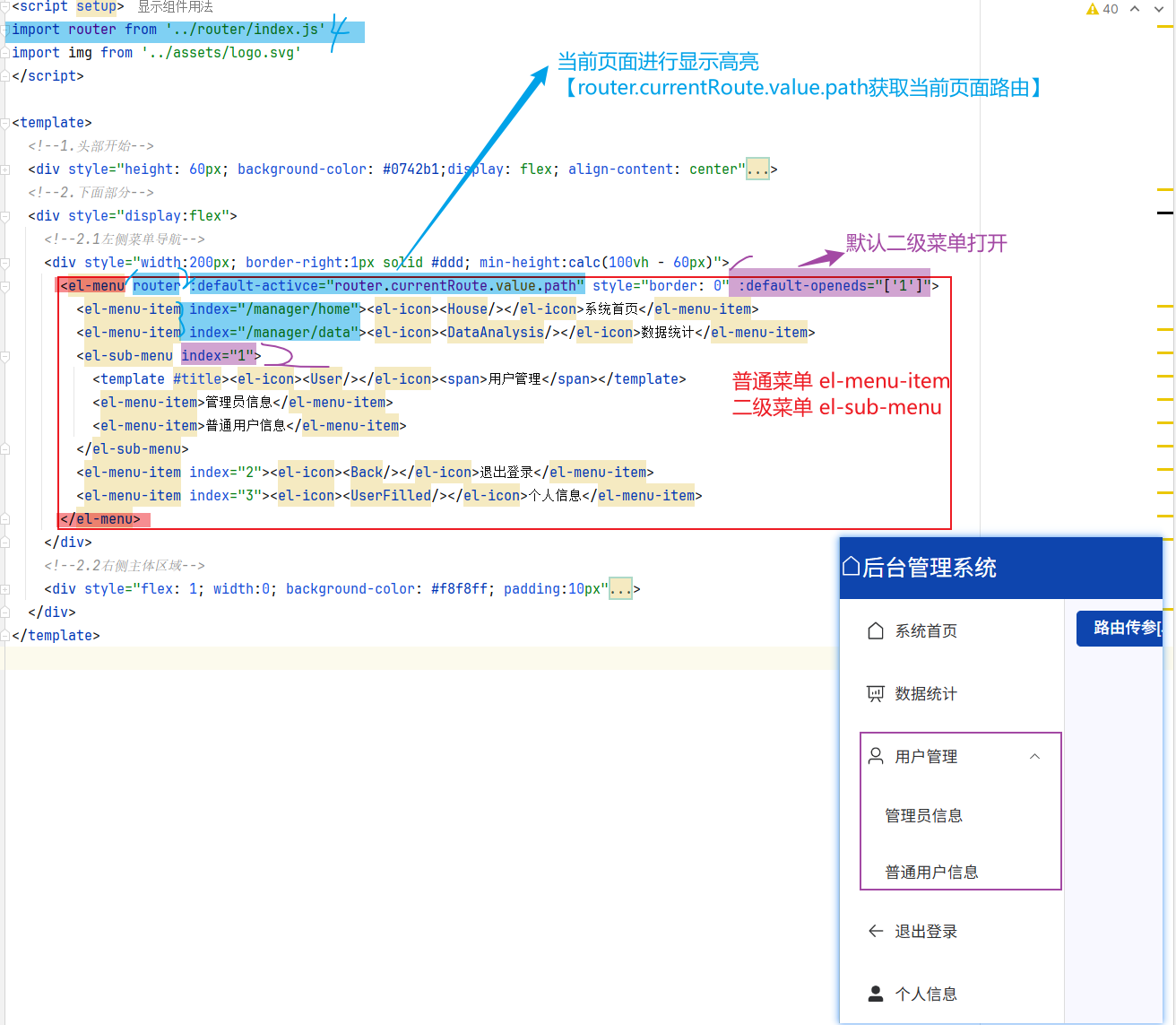The width and height of the screenshot is (1176, 1025).
Task: Click the data analysis icon next to 数据统计
Action: pyautogui.click(x=876, y=693)
